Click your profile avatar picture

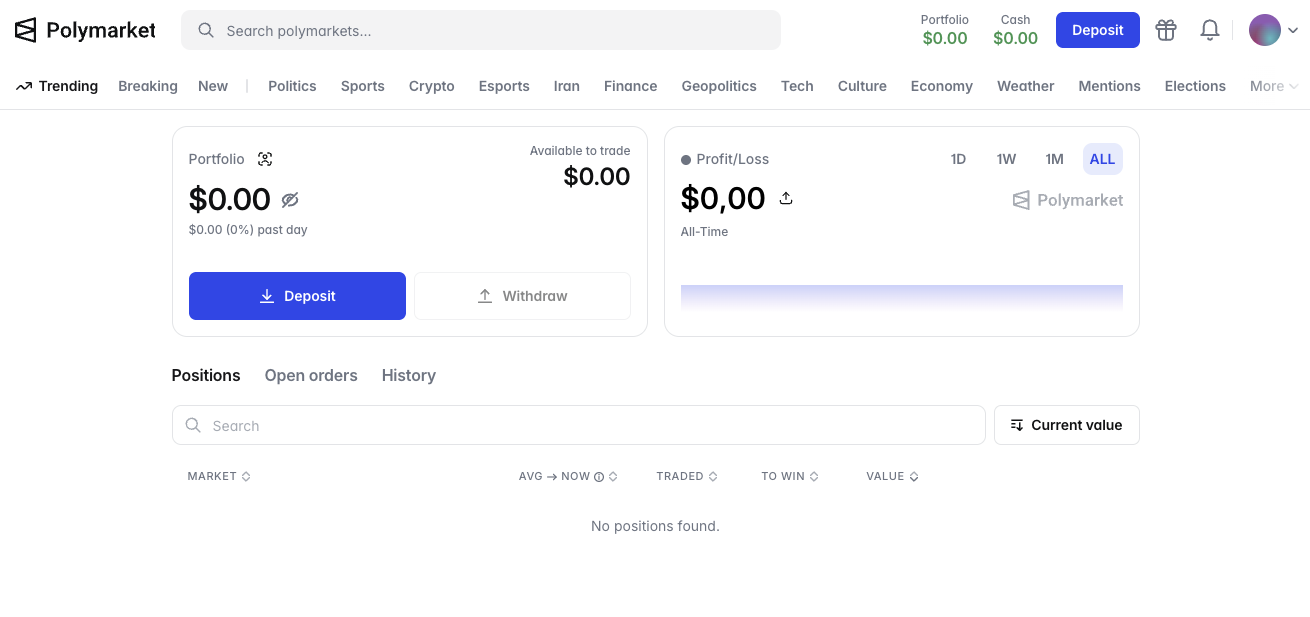(x=1264, y=30)
